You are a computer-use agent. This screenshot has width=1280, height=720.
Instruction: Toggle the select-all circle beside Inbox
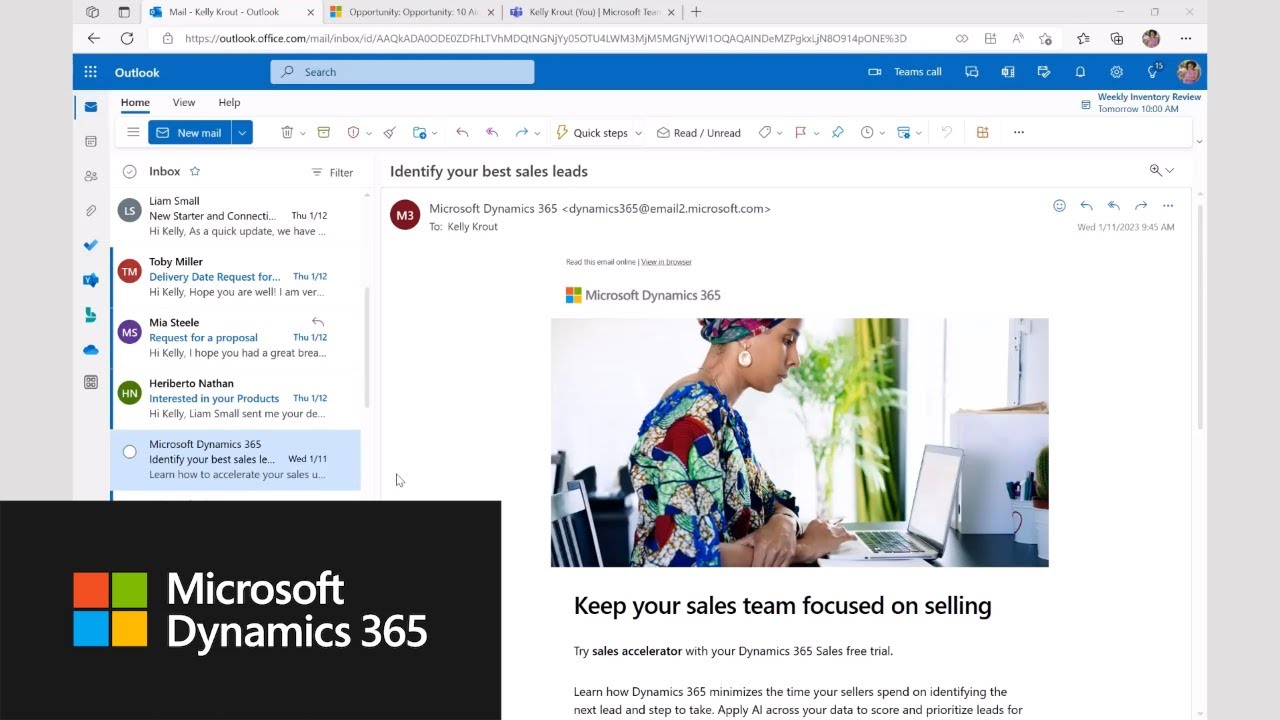click(x=129, y=172)
